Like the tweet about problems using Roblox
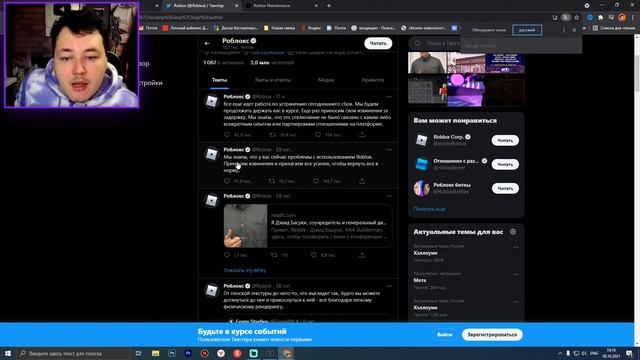This screenshot has height=360, width=640. tap(316, 181)
